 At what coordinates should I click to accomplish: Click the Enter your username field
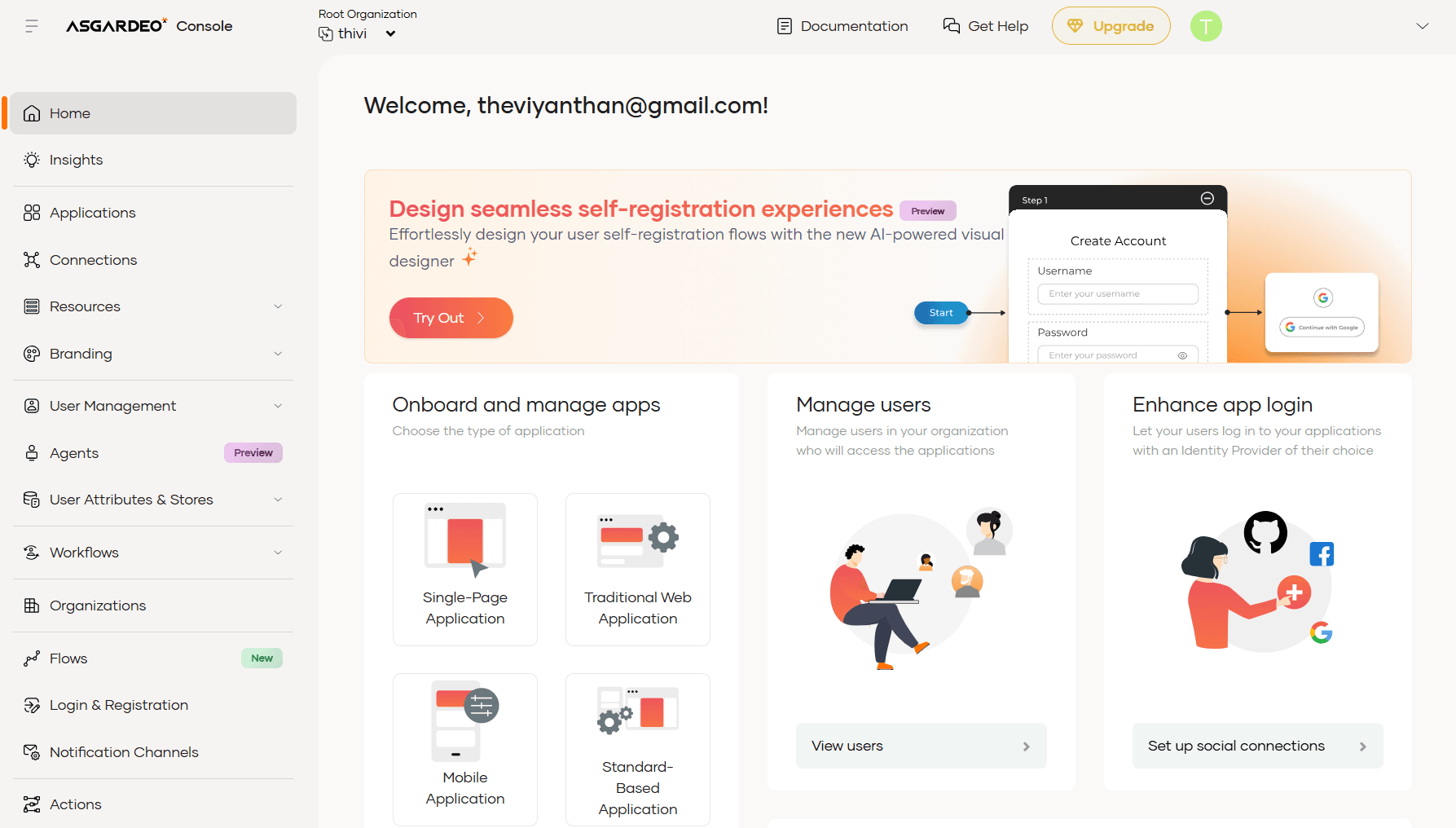tap(1117, 294)
